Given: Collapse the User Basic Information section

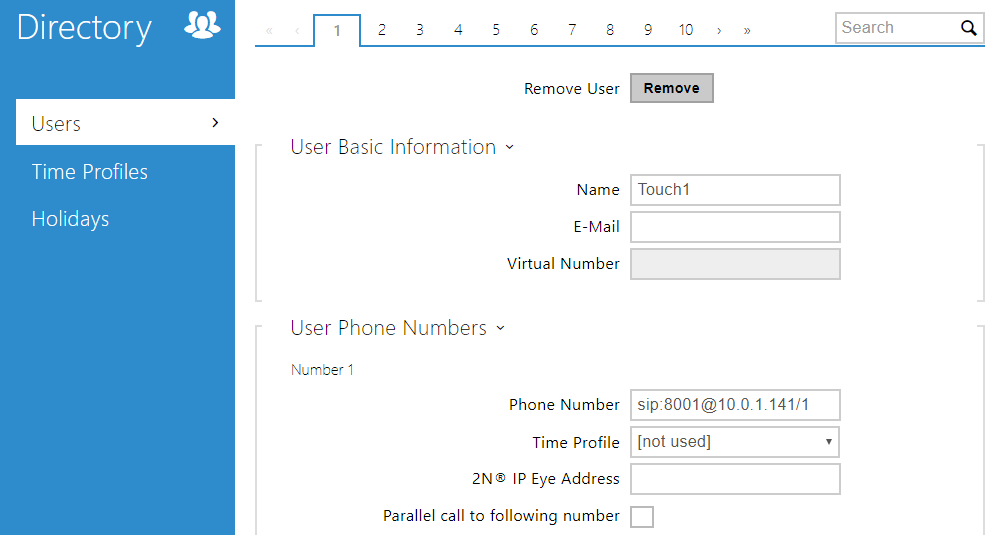Looking at the screenshot, I should 509,148.
